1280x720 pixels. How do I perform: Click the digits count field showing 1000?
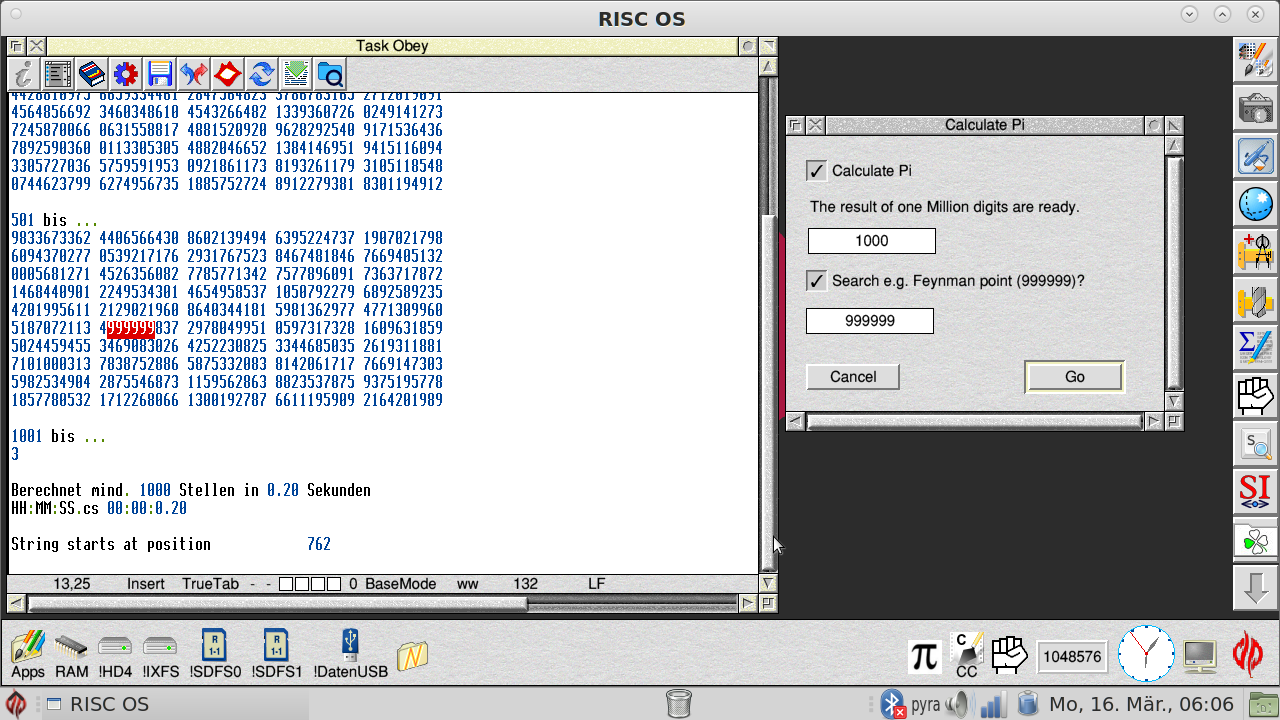pyautogui.click(x=871, y=241)
